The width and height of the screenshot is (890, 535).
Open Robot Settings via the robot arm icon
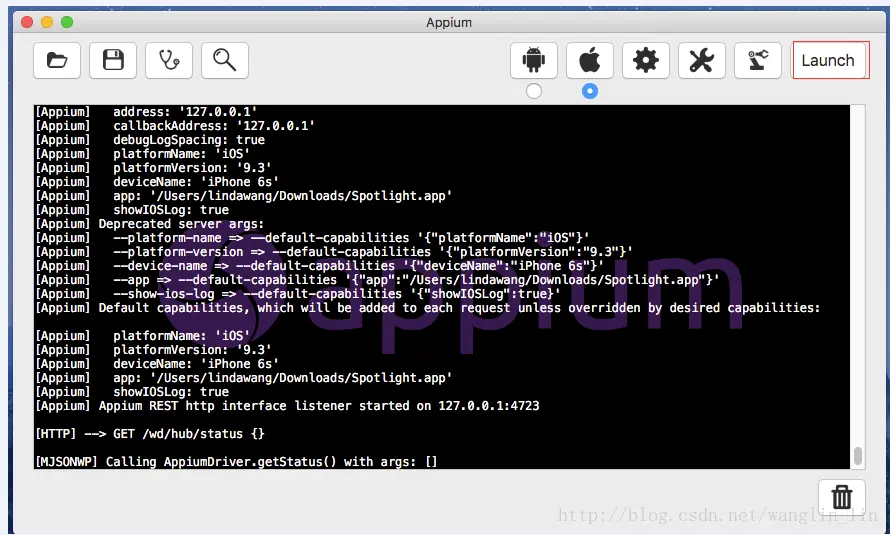tap(758, 60)
